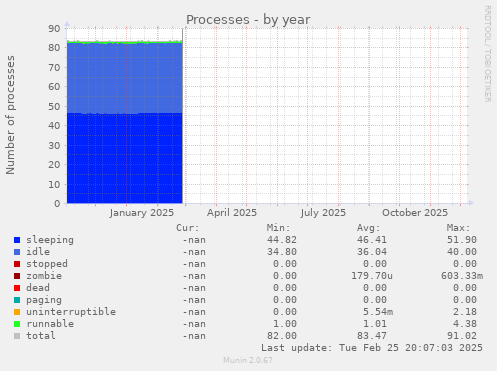Click runnable maximum value 4.38
497x371 pixels.
(x=465, y=324)
